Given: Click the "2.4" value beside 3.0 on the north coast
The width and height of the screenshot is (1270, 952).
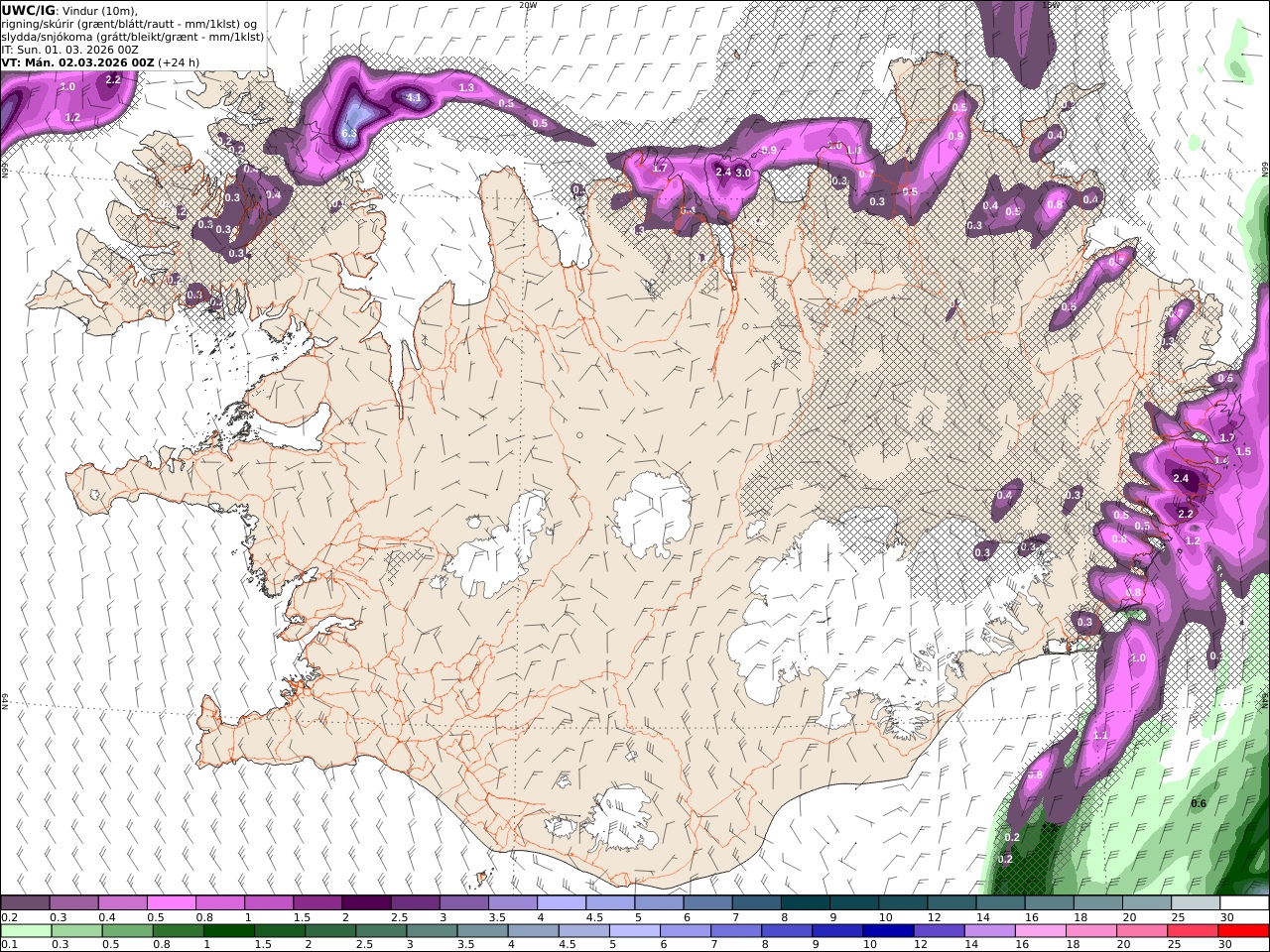Looking at the screenshot, I should (723, 172).
